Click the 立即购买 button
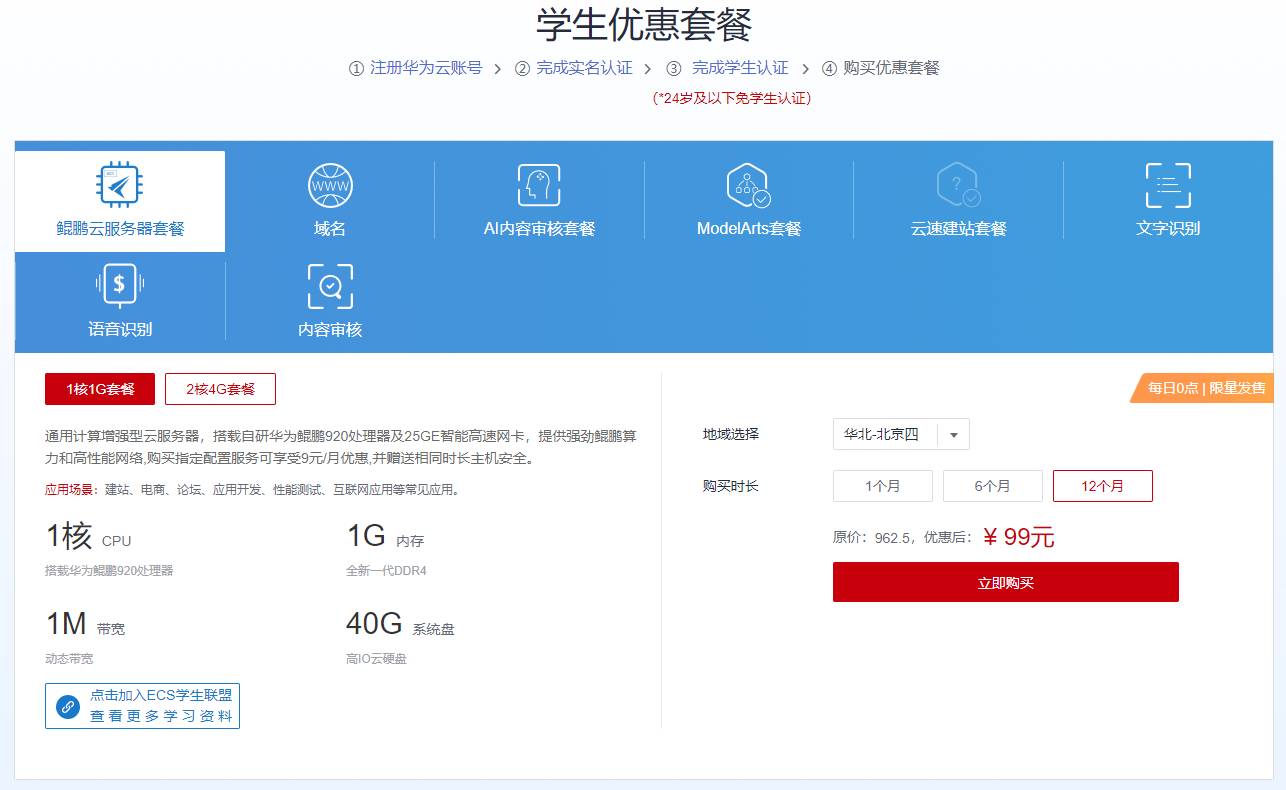 click(1006, 582)
